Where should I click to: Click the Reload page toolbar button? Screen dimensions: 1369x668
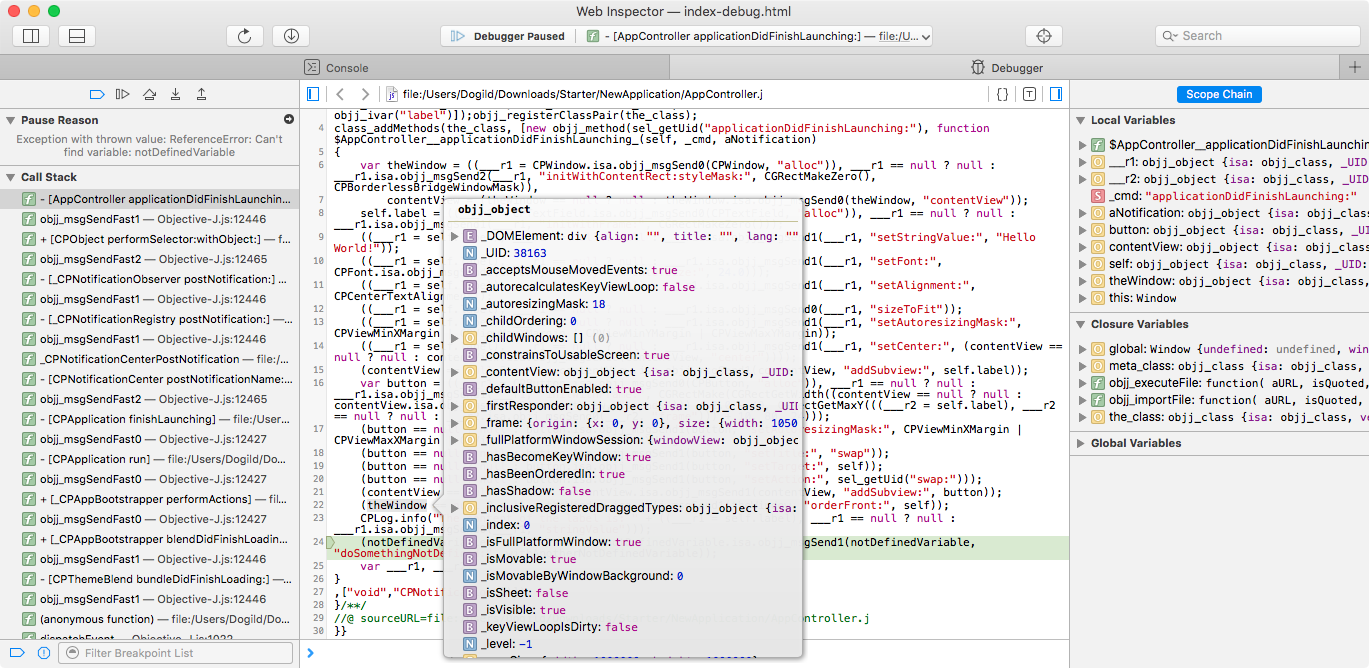click(x=244, y=36)
